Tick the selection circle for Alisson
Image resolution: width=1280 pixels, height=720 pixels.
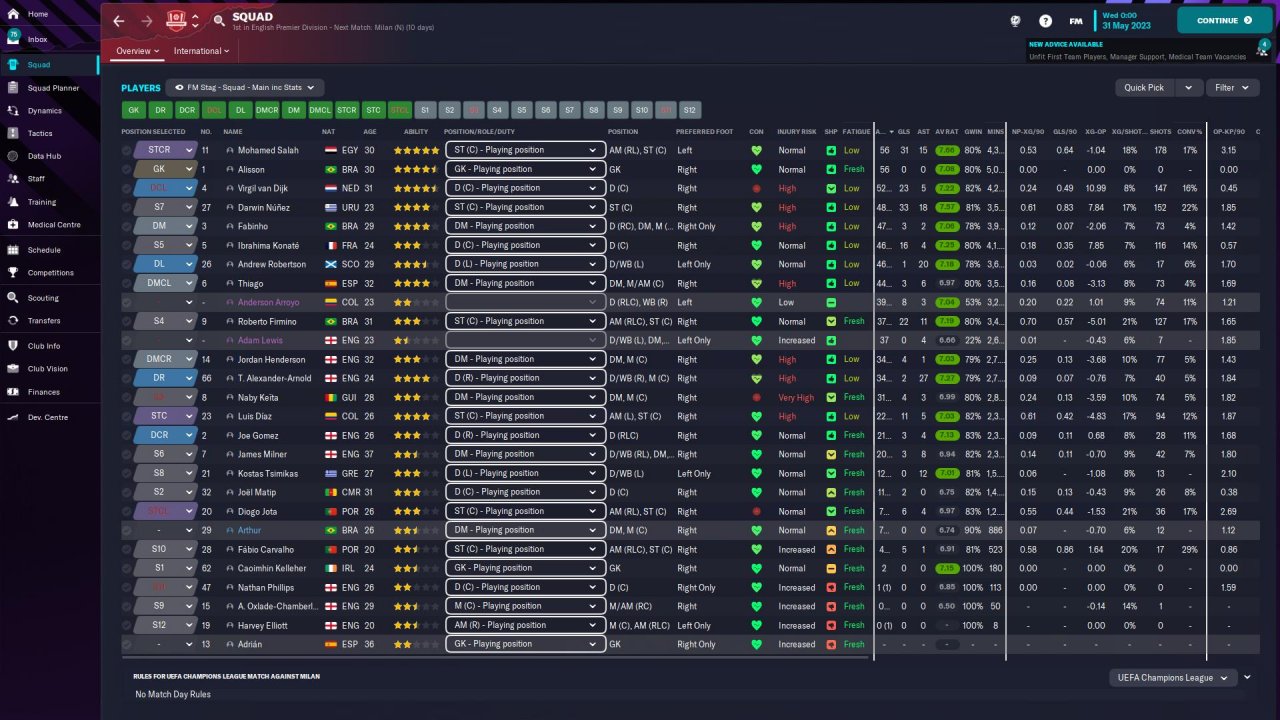coord(127,169)
